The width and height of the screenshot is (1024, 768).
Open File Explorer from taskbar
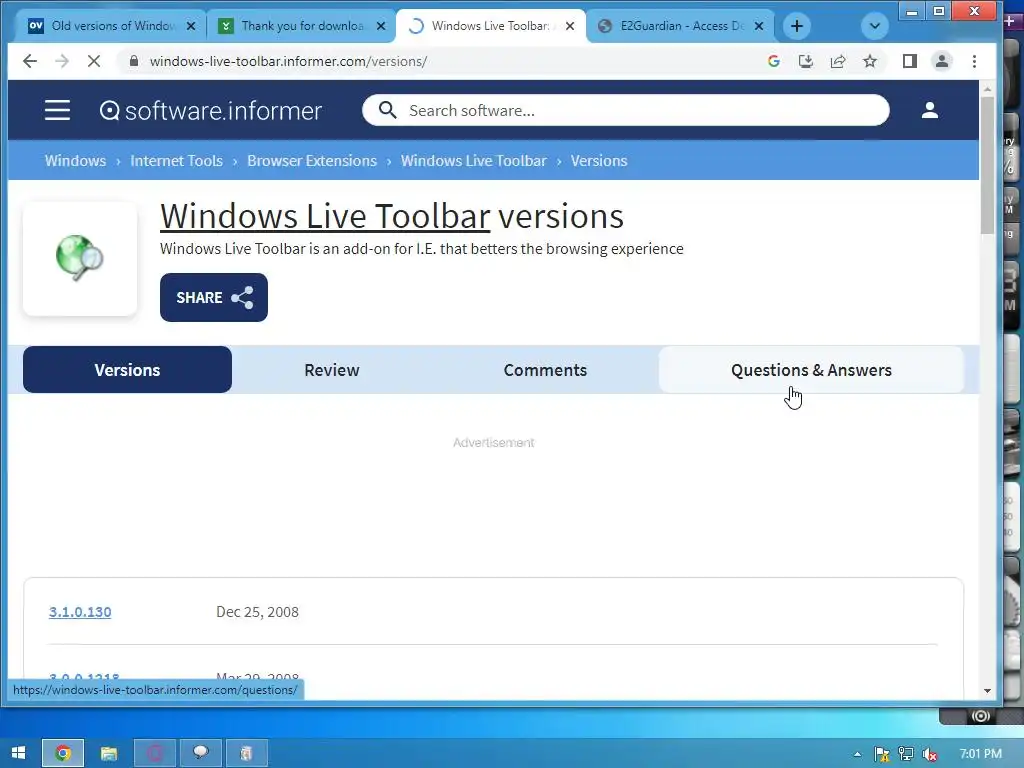pyautogui.click(x=108, y=753)
